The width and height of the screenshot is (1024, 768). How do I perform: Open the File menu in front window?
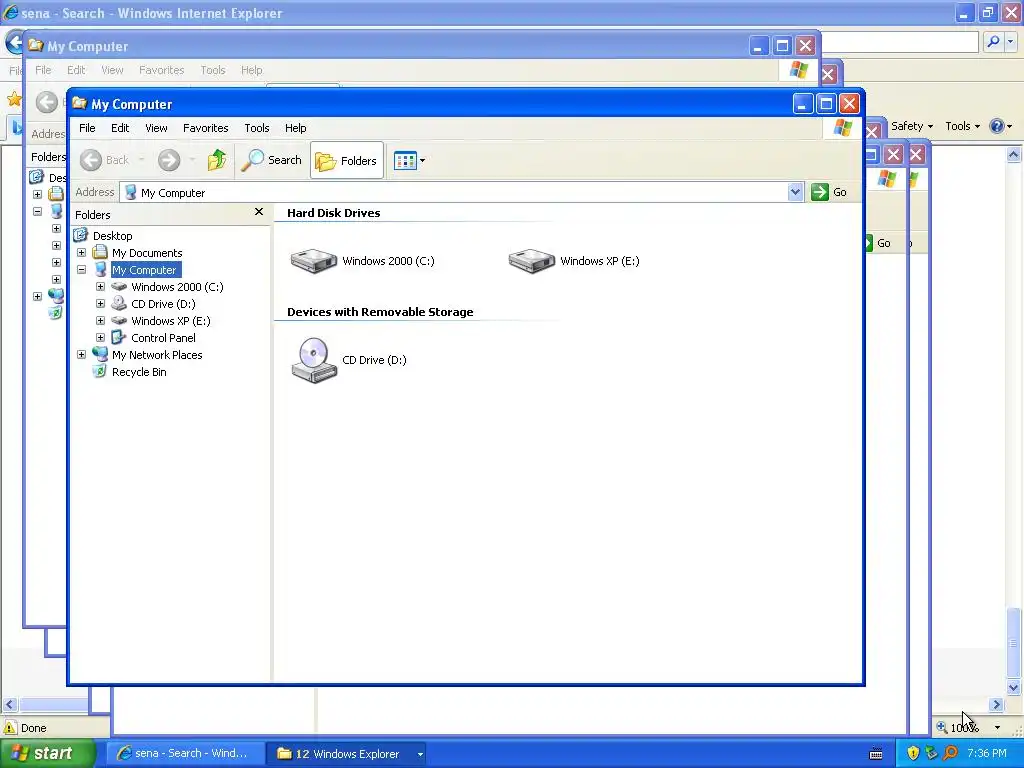coord(87,128)
